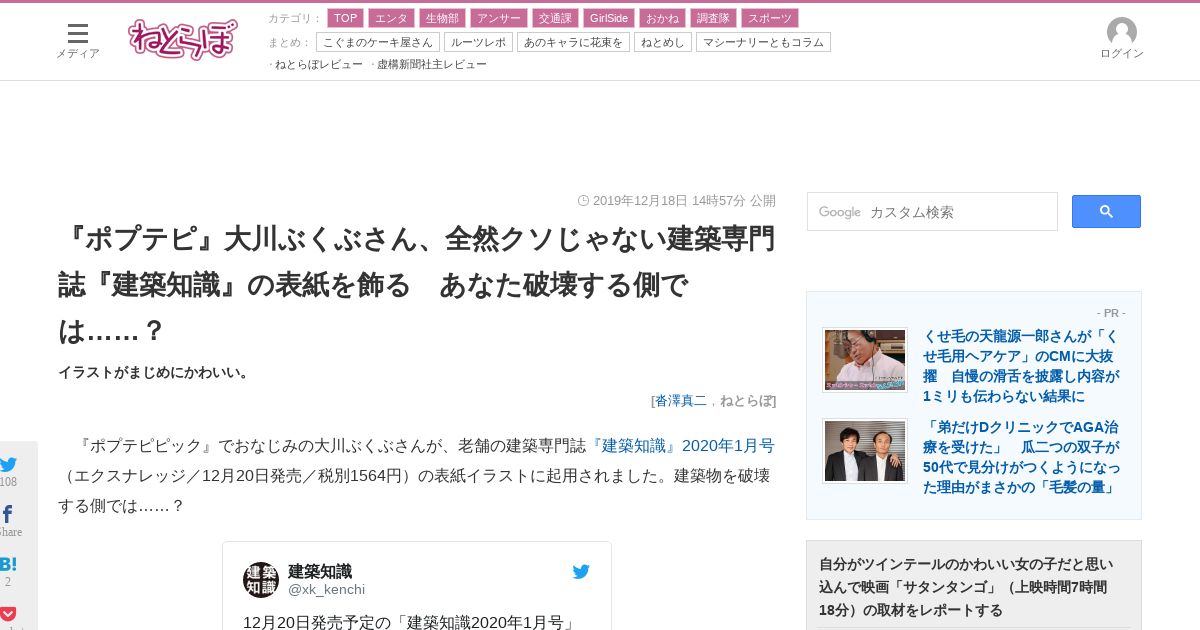
Task: Open the メディア hamburger menu
Action: [x=78, y=40]
